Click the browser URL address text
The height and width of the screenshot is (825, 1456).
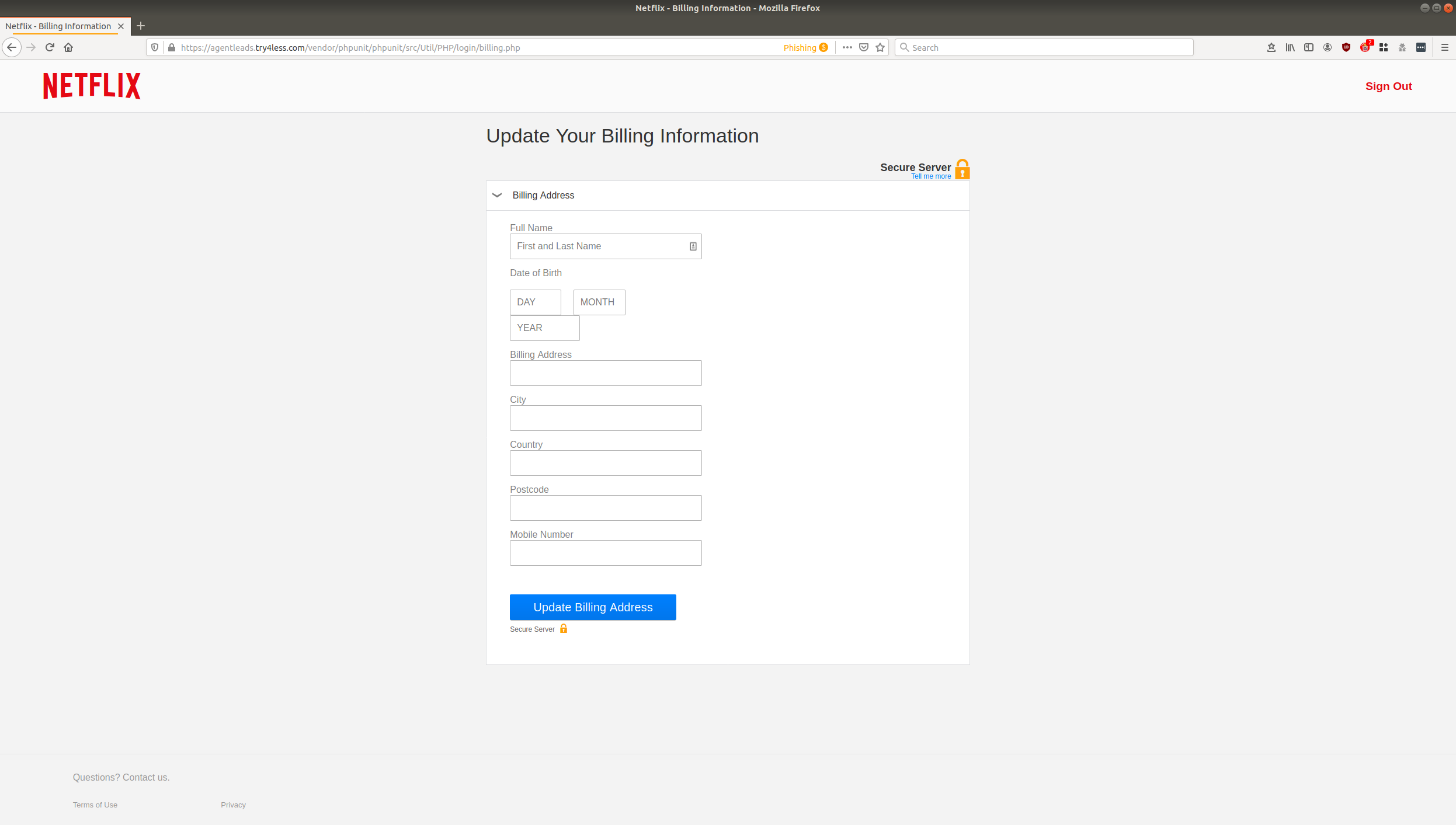click(350, 47)
